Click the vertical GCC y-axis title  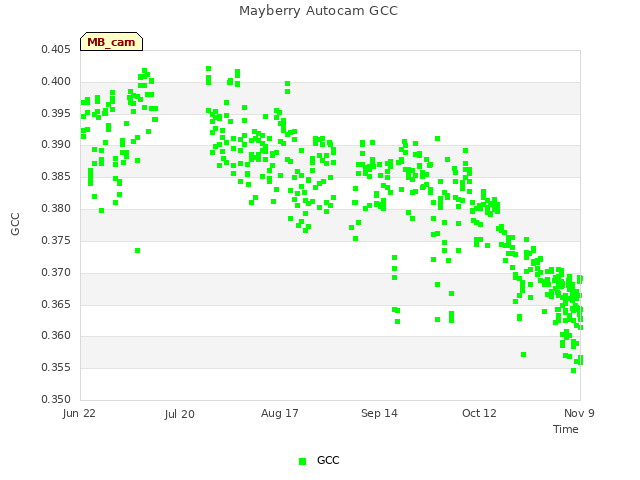(x=15, y=224)
